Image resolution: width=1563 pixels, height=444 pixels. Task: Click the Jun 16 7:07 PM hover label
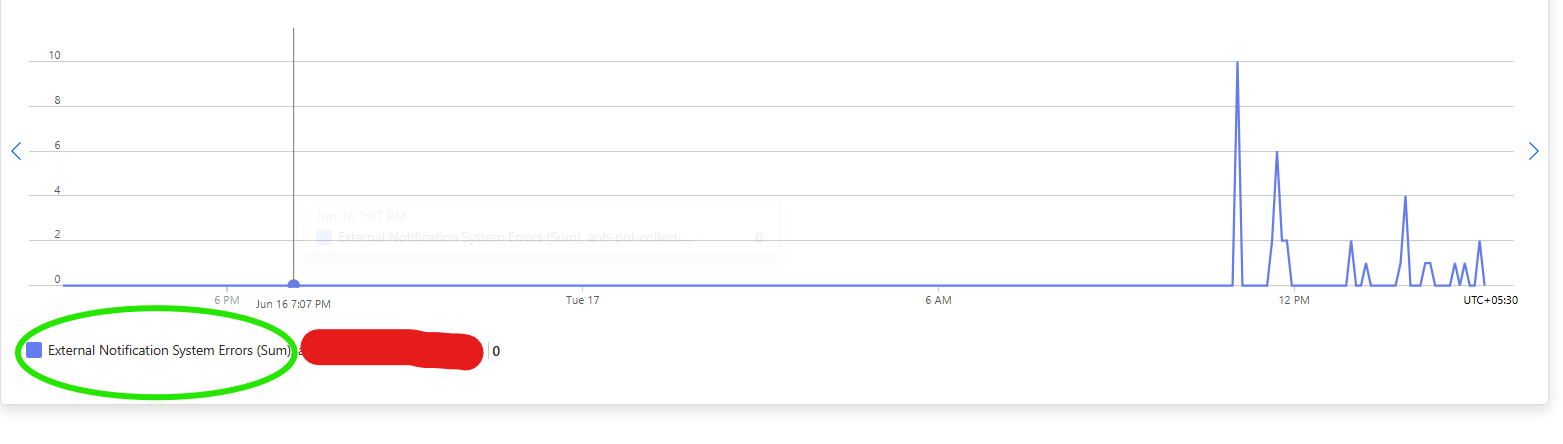click(x=293, y=303)
